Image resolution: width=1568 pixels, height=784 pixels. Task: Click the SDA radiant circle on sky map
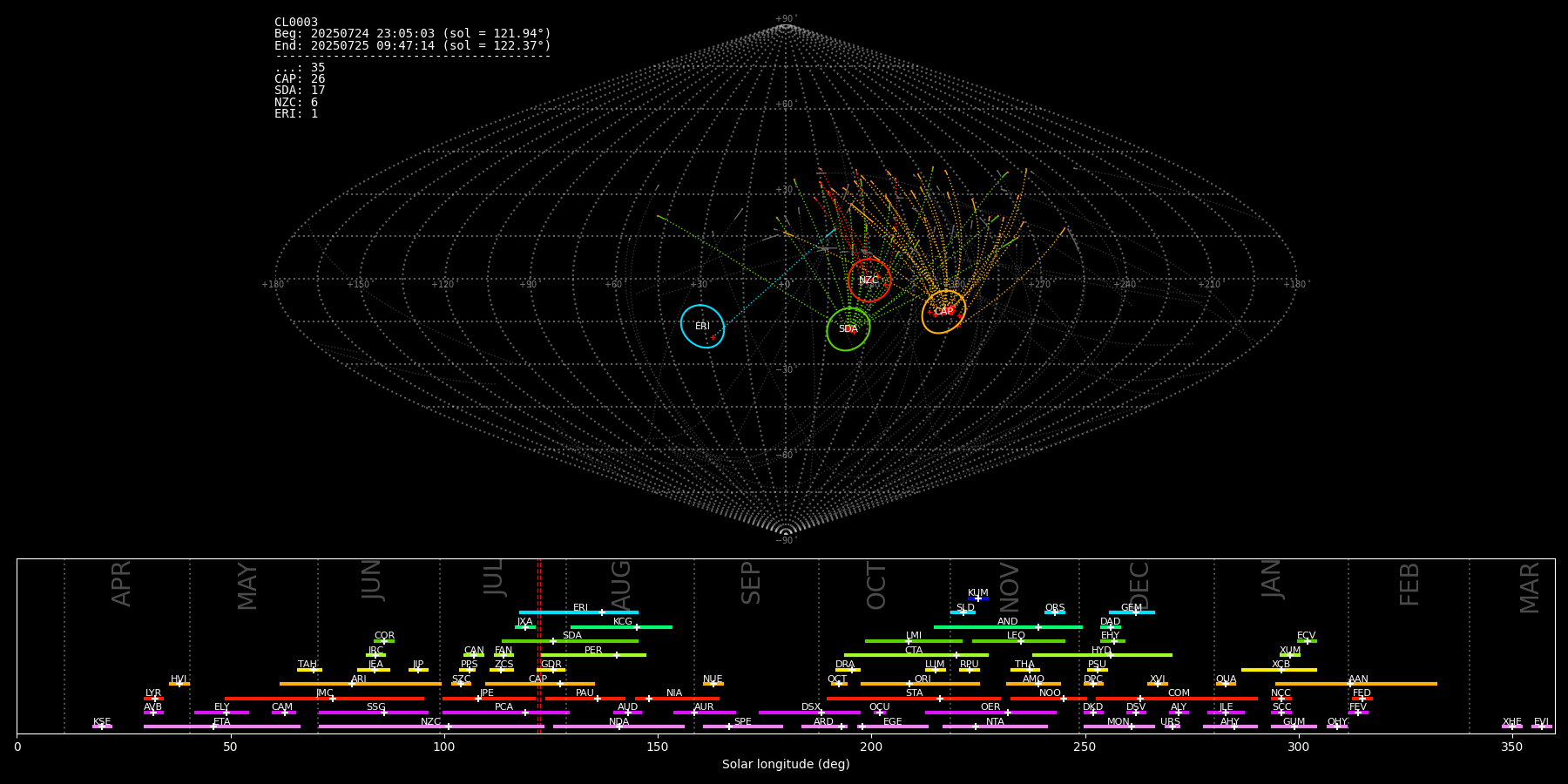pos(848,329)
